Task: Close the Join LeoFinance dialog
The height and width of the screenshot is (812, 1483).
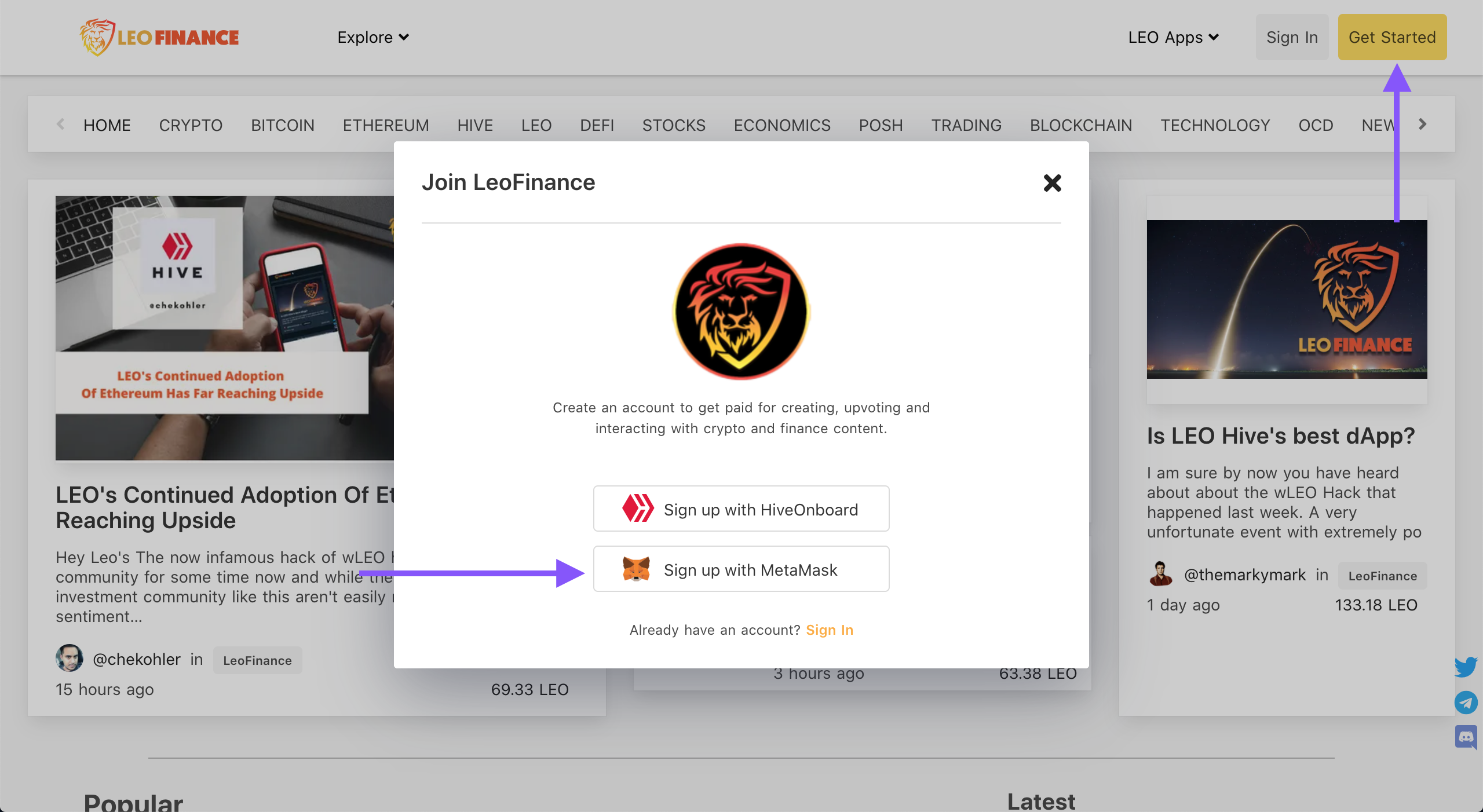Action: (1052, 183)
